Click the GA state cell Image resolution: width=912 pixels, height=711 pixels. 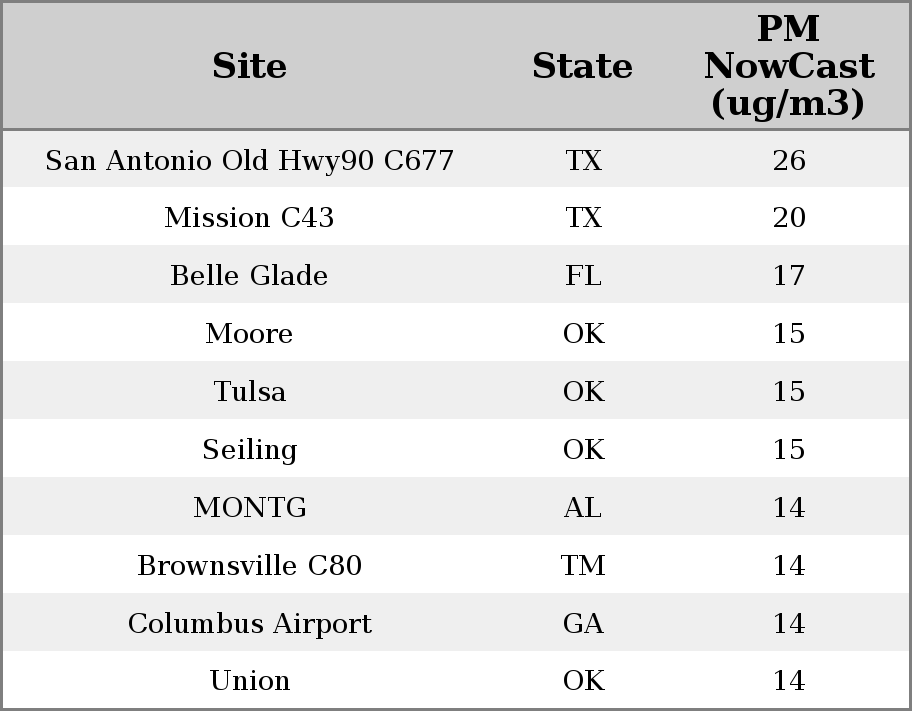point(583,623)
